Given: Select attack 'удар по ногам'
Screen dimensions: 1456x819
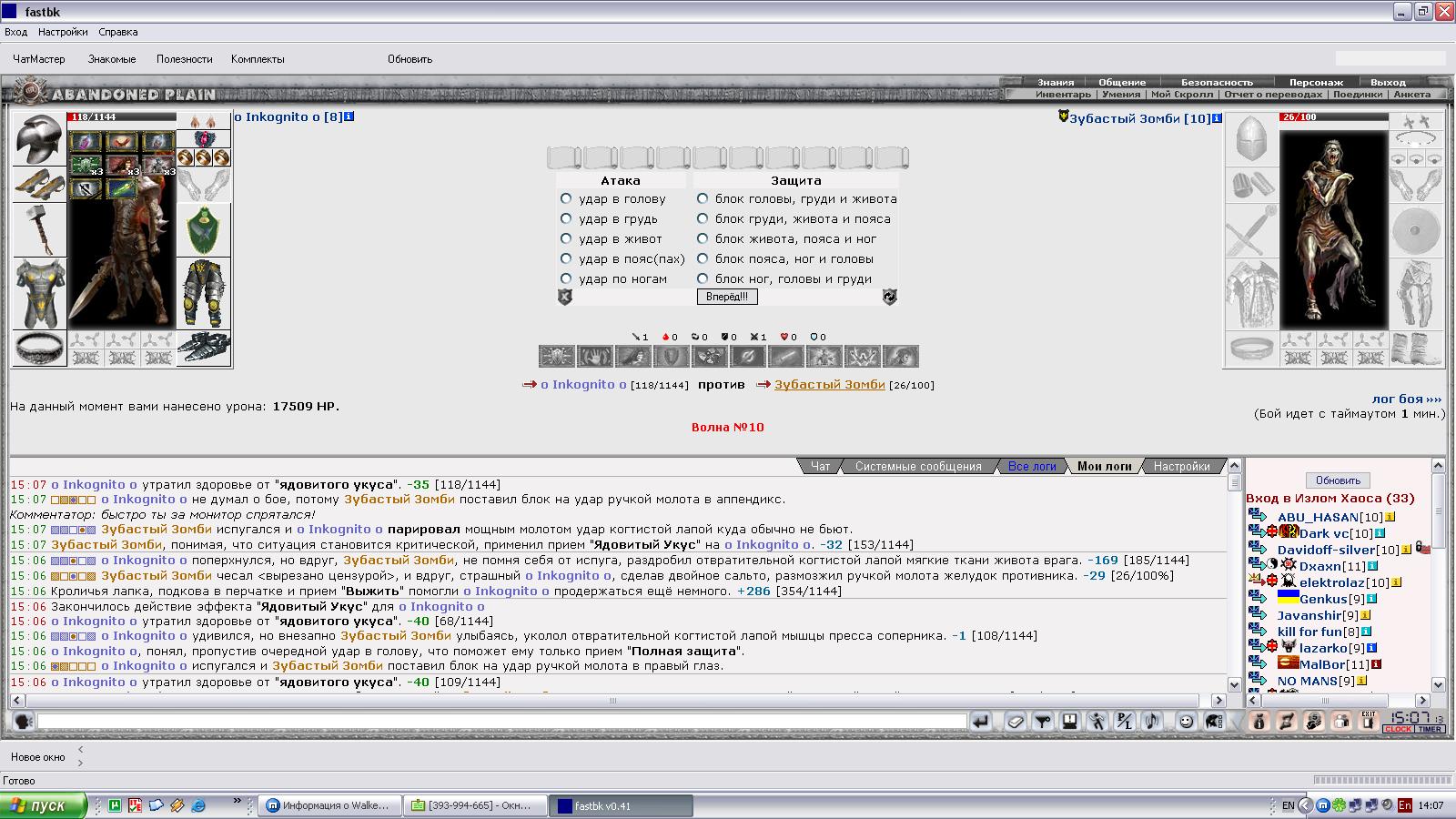Looking at the screenshot, I should [566, 278].
